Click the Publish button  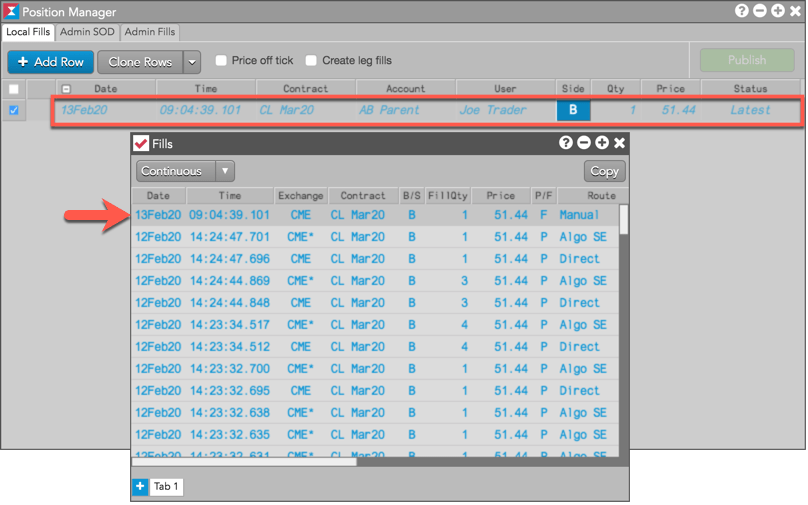pos(747,60)
